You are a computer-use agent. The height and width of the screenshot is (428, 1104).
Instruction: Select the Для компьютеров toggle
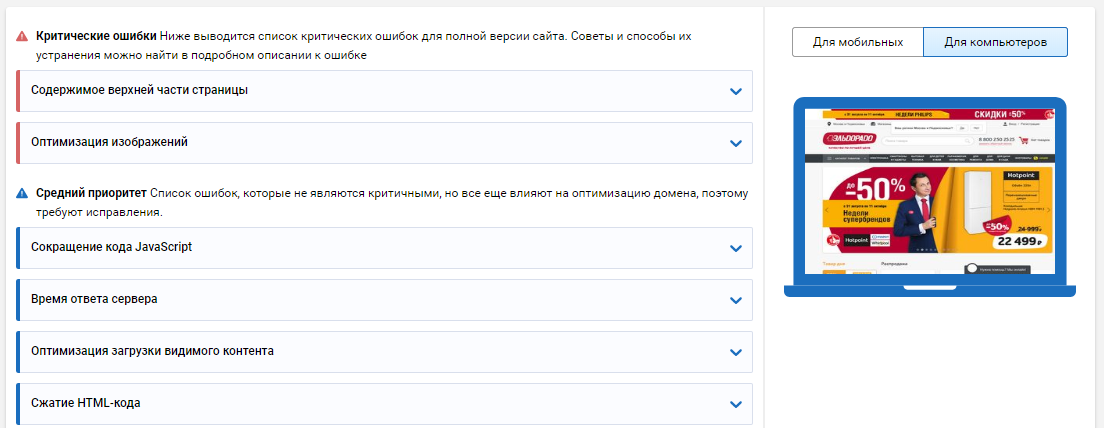[995, 42]
